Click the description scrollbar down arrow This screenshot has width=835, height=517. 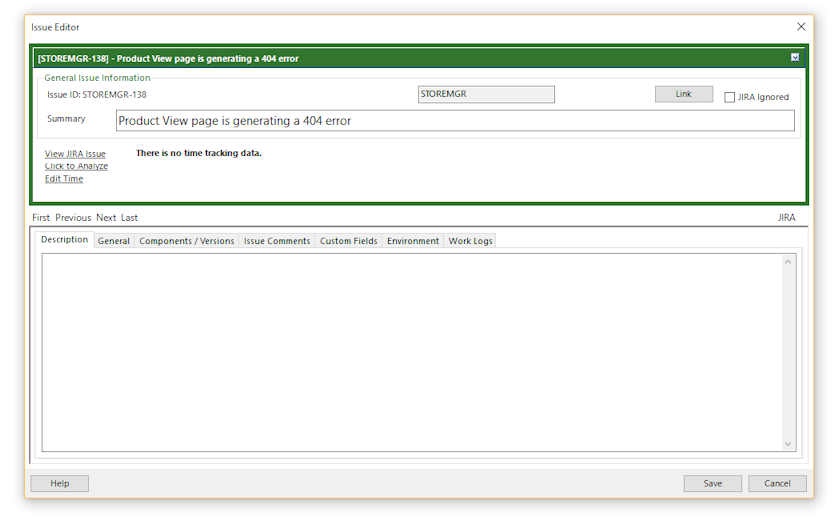788,444
